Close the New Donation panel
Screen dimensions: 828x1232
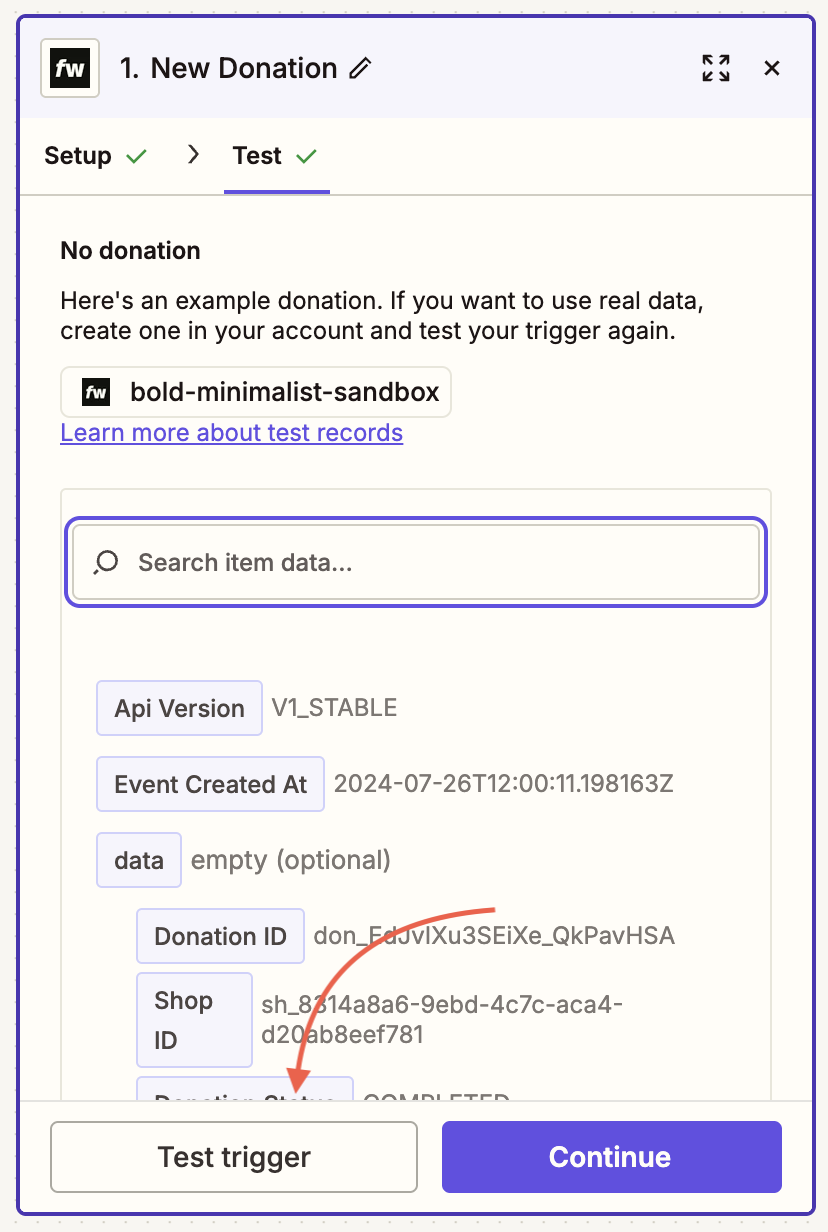click(772, 68)
